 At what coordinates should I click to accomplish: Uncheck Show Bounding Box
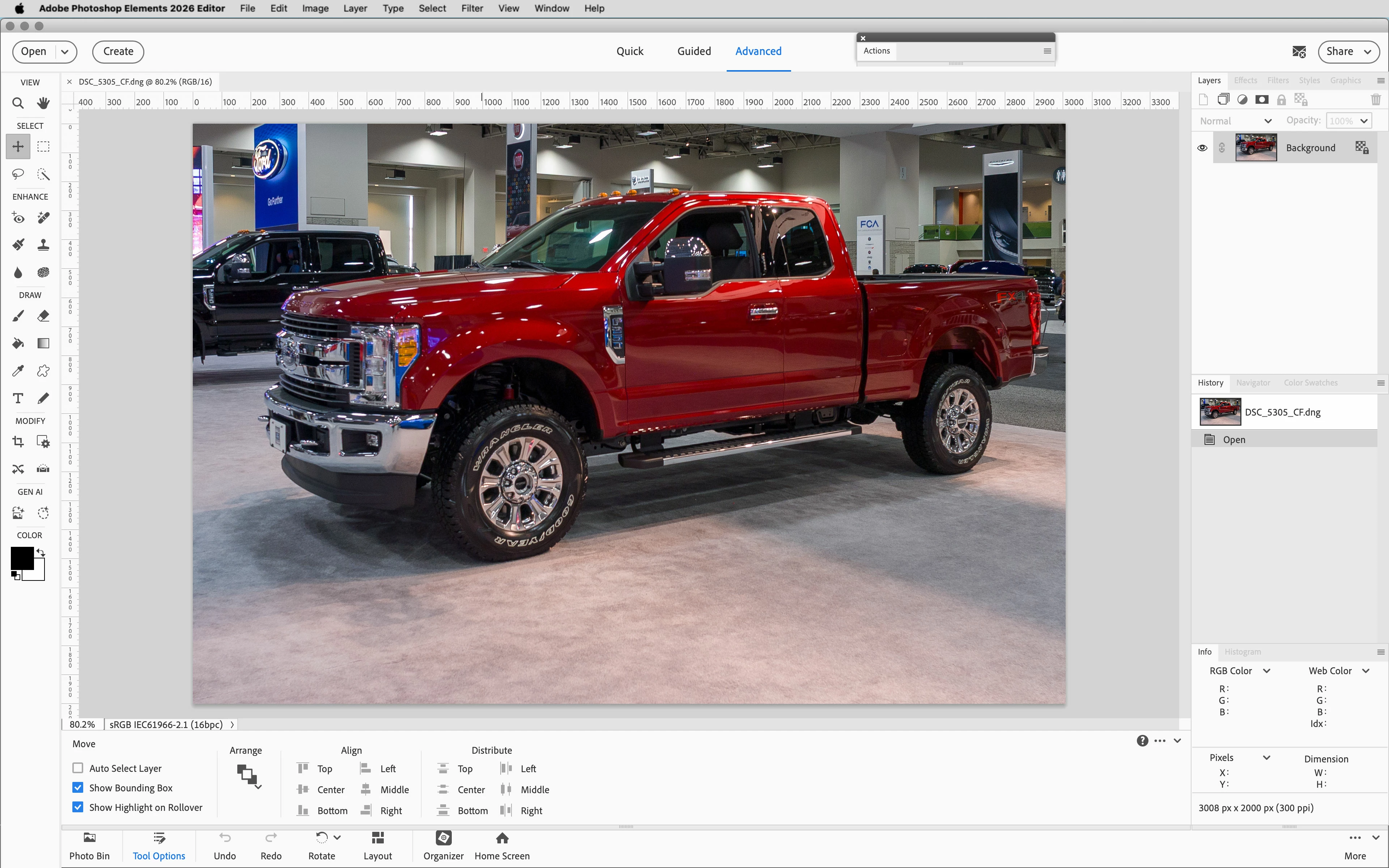[x=78, y=788]
